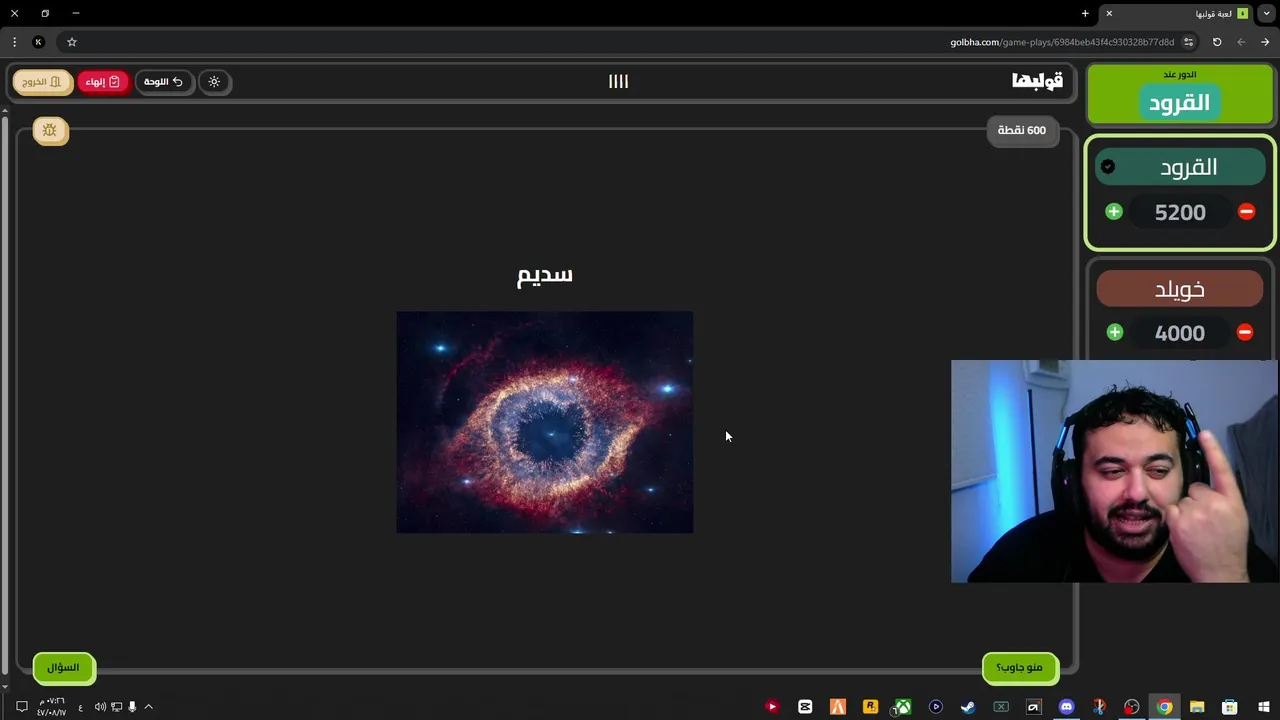Click the bug report icon button

(x=50, y=131)
